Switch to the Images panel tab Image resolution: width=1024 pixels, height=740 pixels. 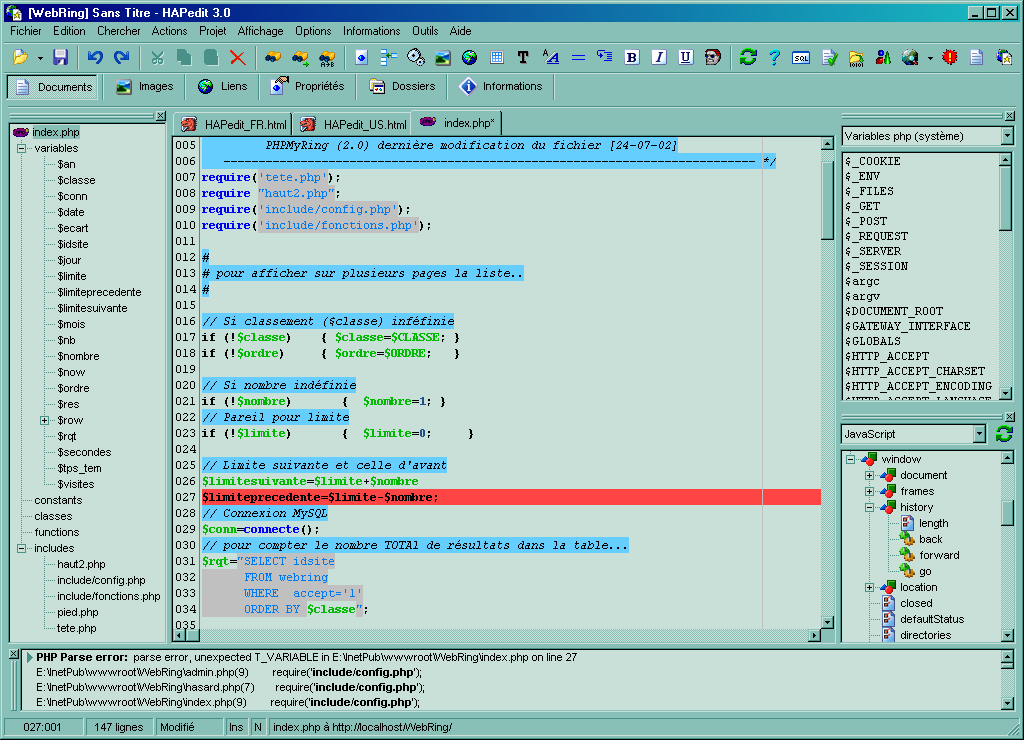click(x=144, y=86)
